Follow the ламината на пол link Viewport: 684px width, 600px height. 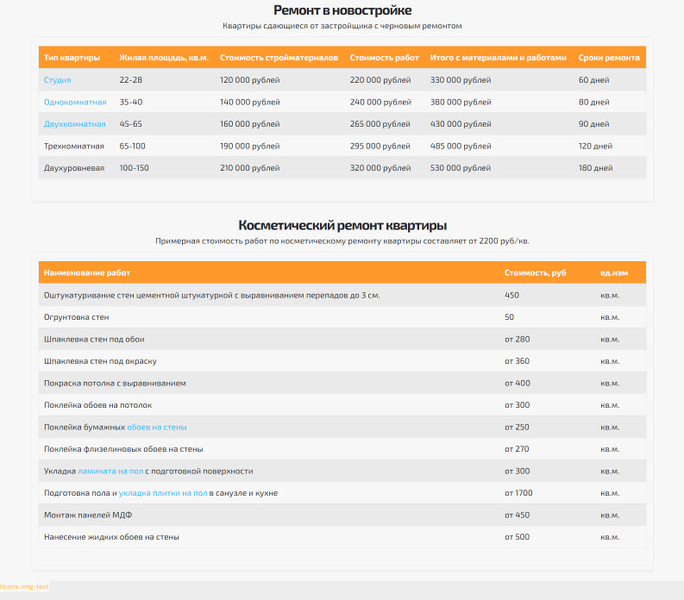[x=110, y=471]
